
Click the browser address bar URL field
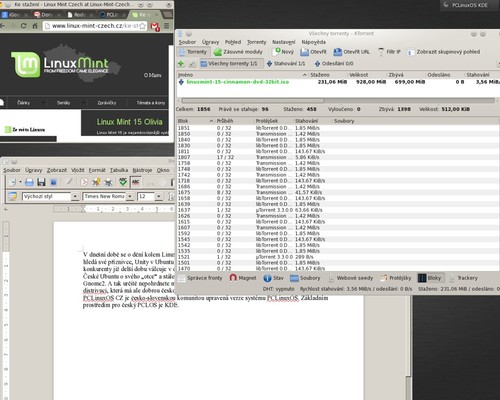tap(95, 26)
